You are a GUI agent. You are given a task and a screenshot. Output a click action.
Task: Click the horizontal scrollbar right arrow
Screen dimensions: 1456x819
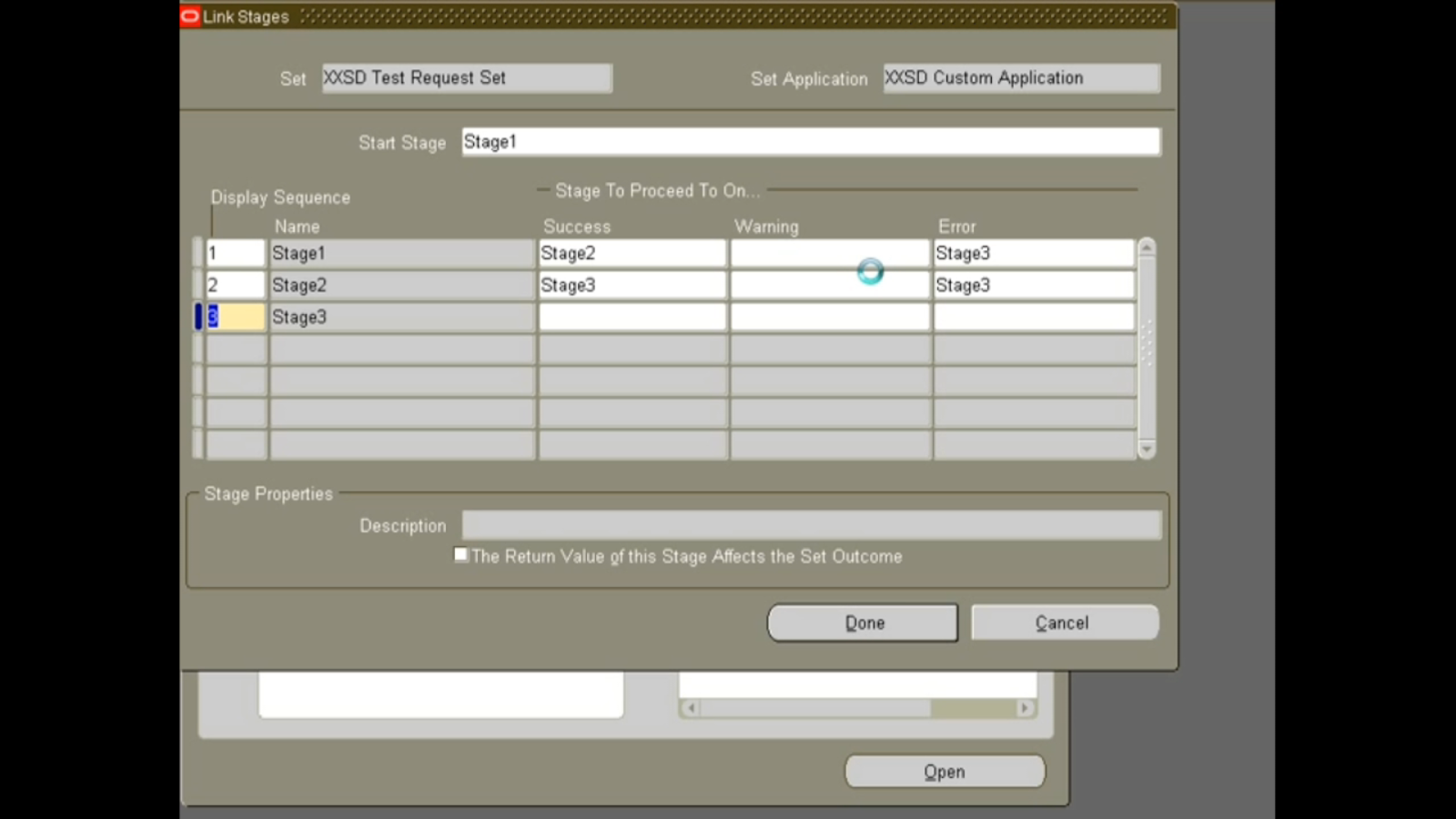[x=1024, y=707]
